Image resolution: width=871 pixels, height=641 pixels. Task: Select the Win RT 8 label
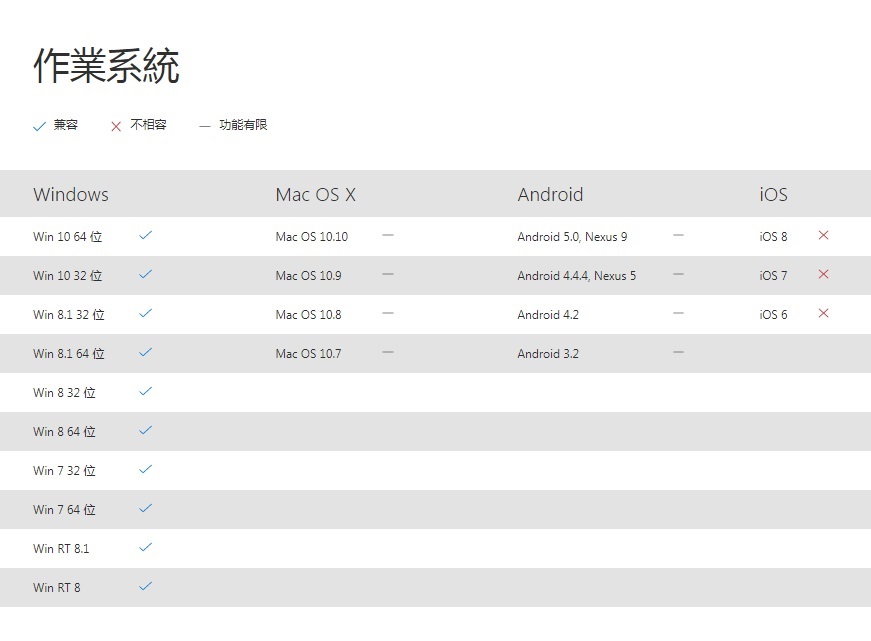click(57, 588)
